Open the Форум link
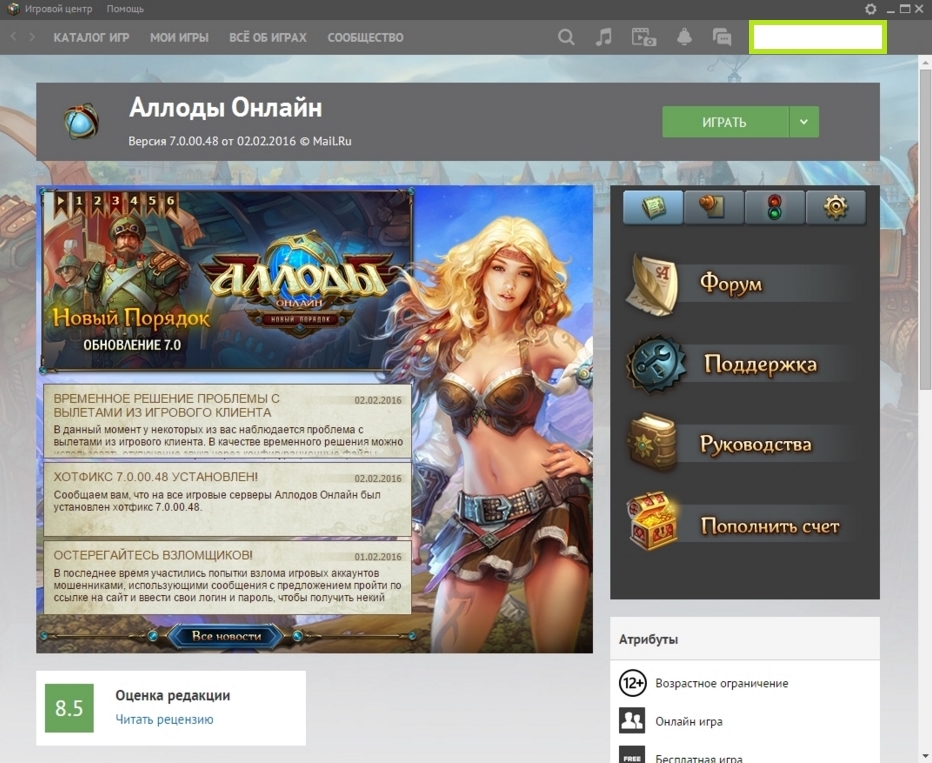 pos(731,283)
